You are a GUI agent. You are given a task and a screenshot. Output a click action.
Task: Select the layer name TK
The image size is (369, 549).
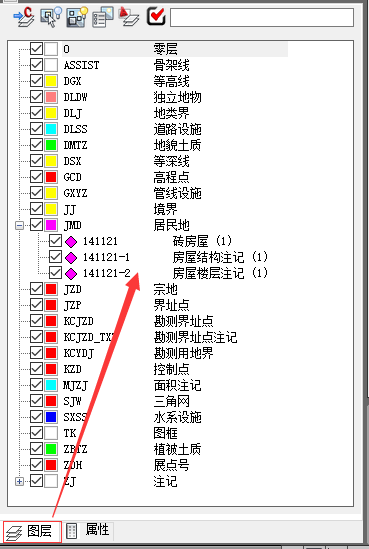coord(70,433)
